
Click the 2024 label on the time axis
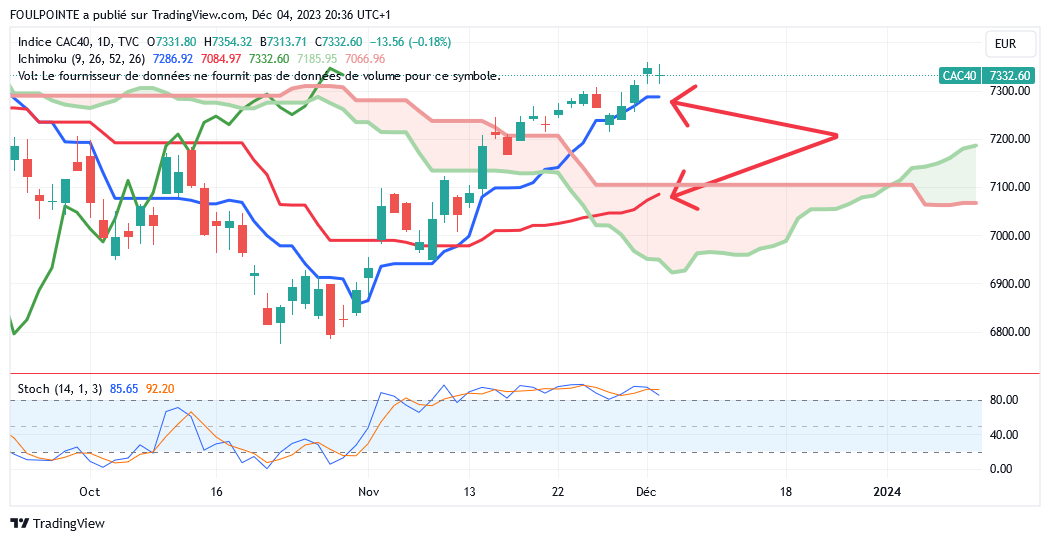(x=886, y=492)
